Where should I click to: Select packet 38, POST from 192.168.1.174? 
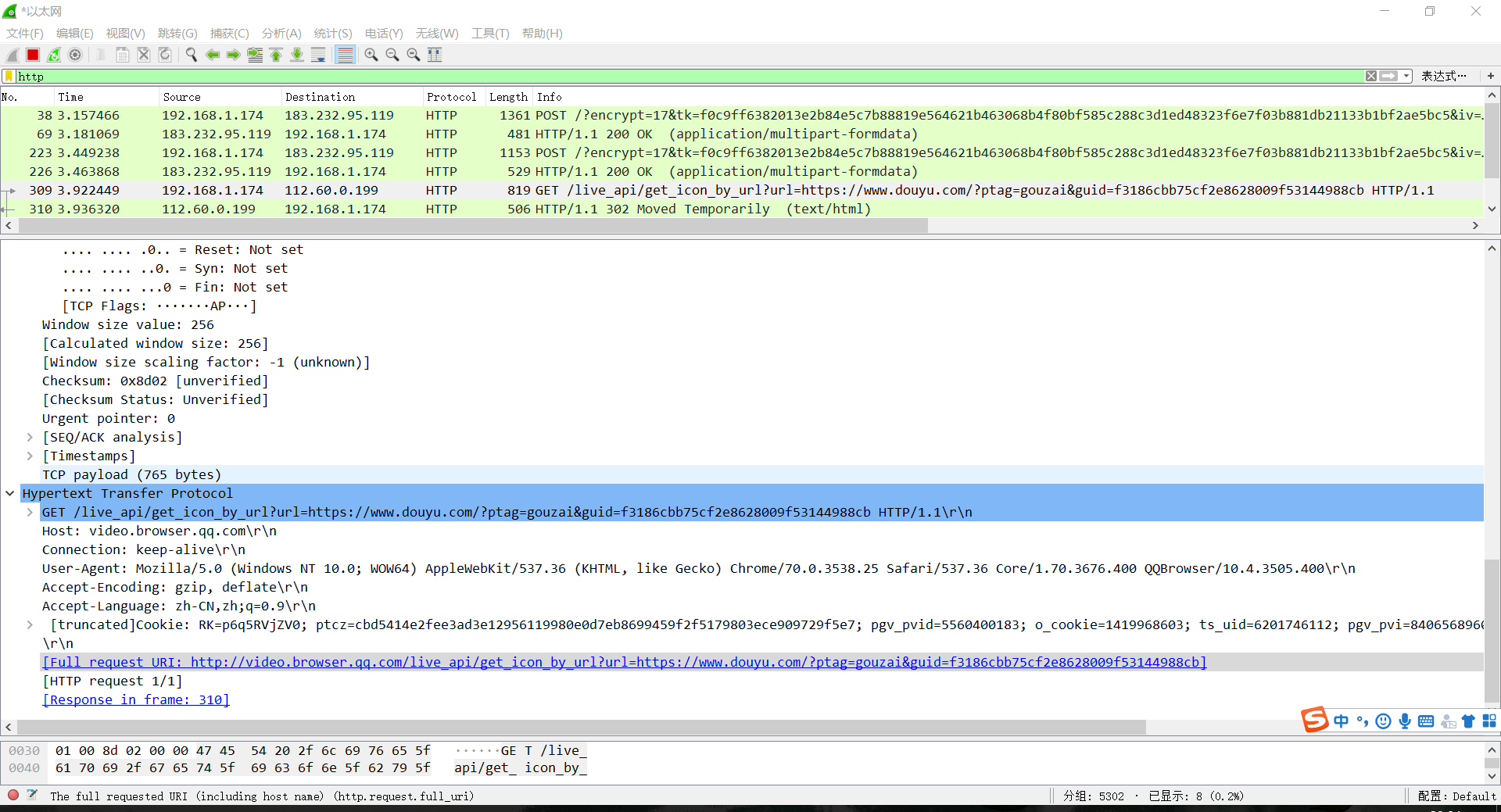(741, 115)
